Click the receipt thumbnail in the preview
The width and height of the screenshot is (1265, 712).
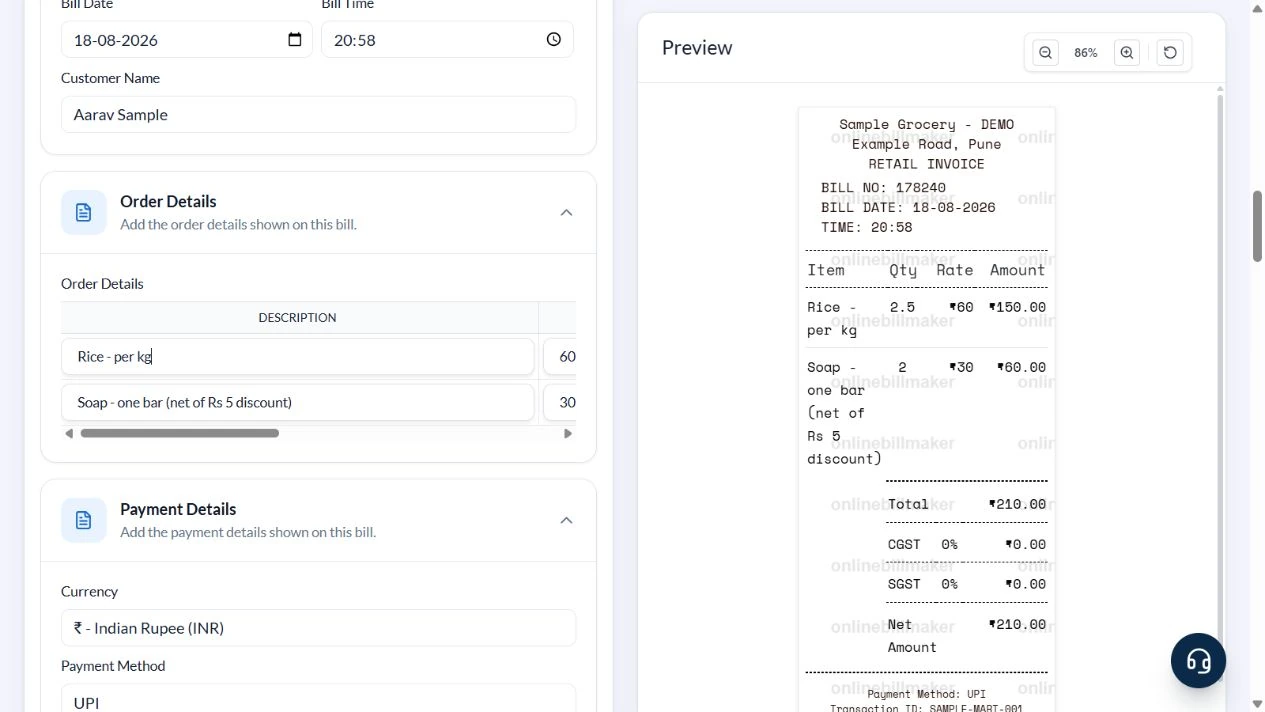tap(927, 410)
